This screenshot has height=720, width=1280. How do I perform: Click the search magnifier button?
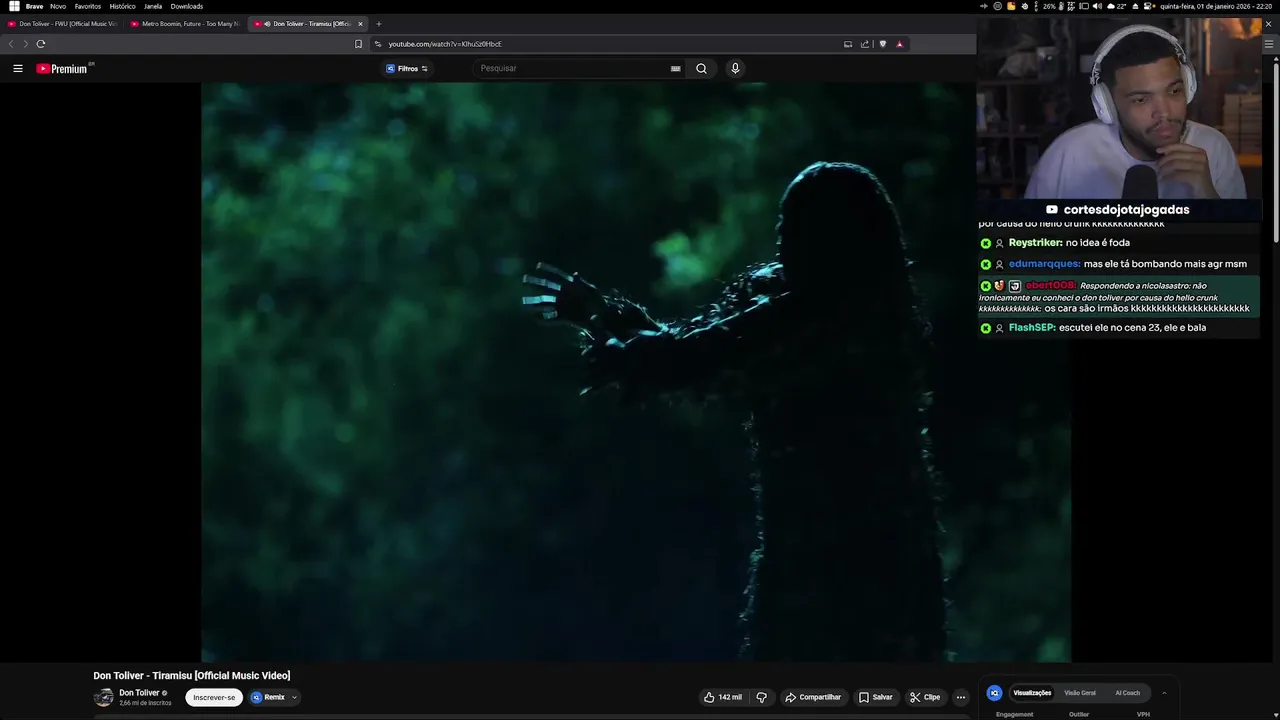click(x=701, y=69)
